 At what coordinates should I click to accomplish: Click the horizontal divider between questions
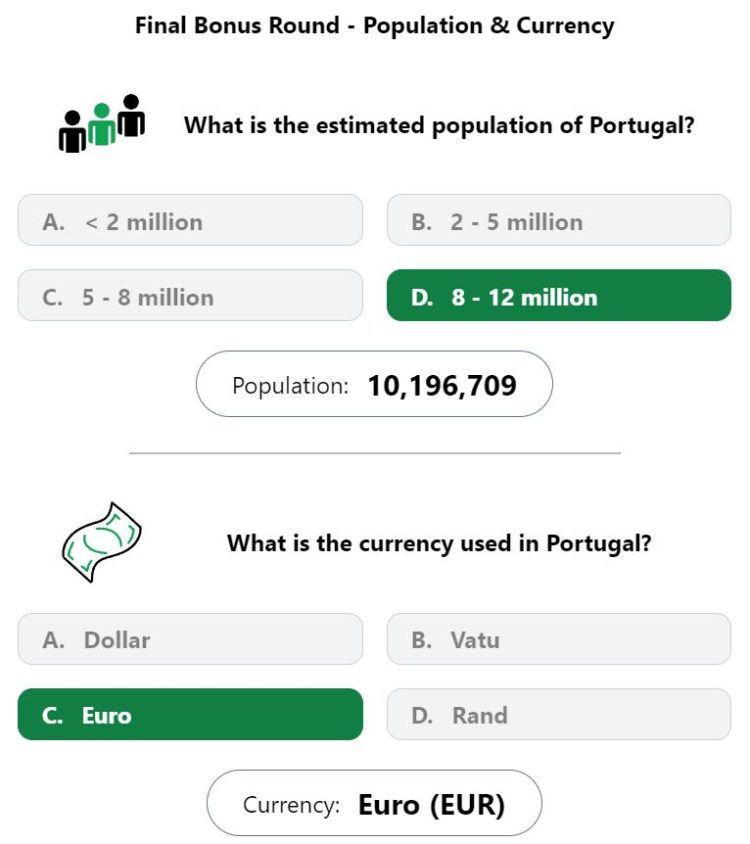[x=375, y=453]
